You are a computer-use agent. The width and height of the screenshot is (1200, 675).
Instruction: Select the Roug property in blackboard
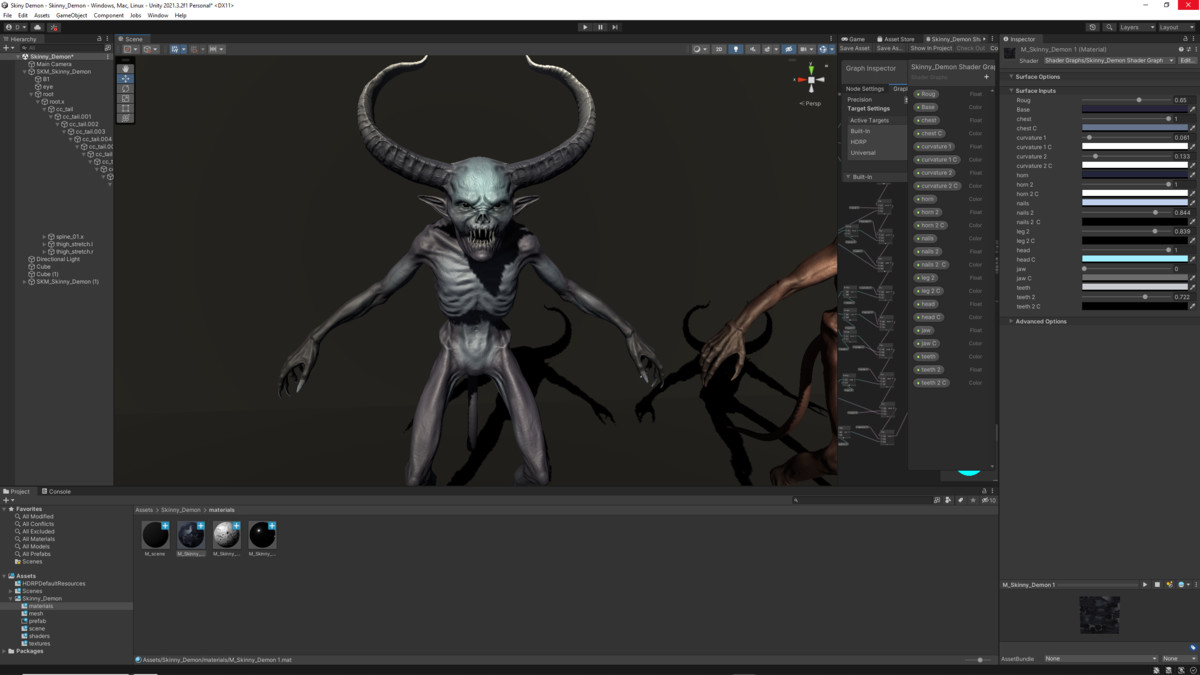coord(926,94)
